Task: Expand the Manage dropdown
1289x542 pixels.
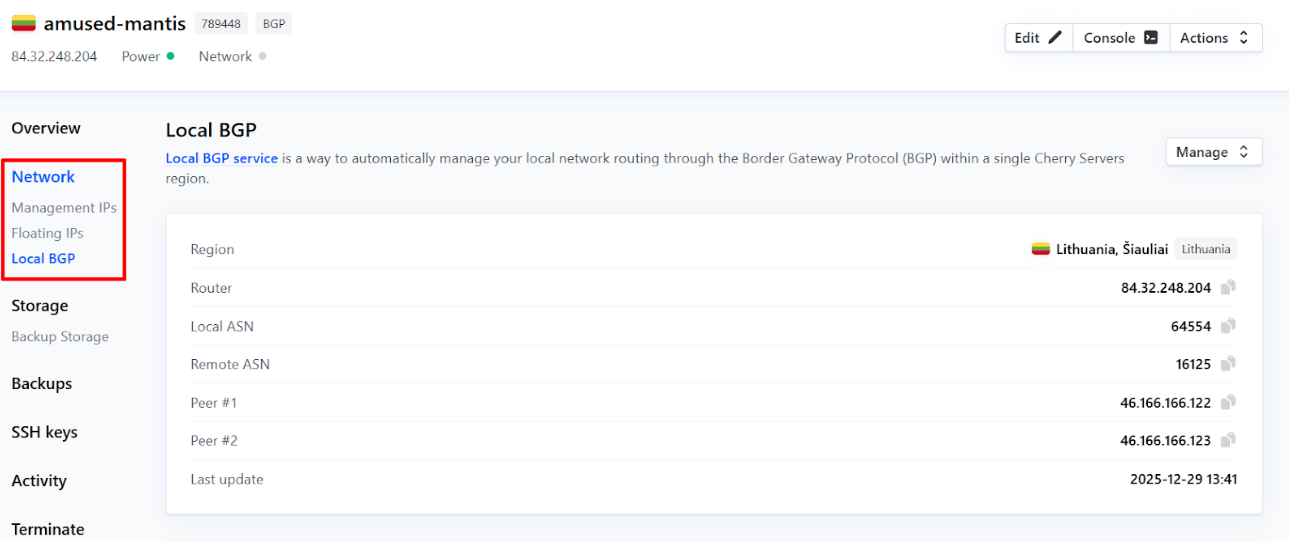Action: click(x=1213, y=152)
